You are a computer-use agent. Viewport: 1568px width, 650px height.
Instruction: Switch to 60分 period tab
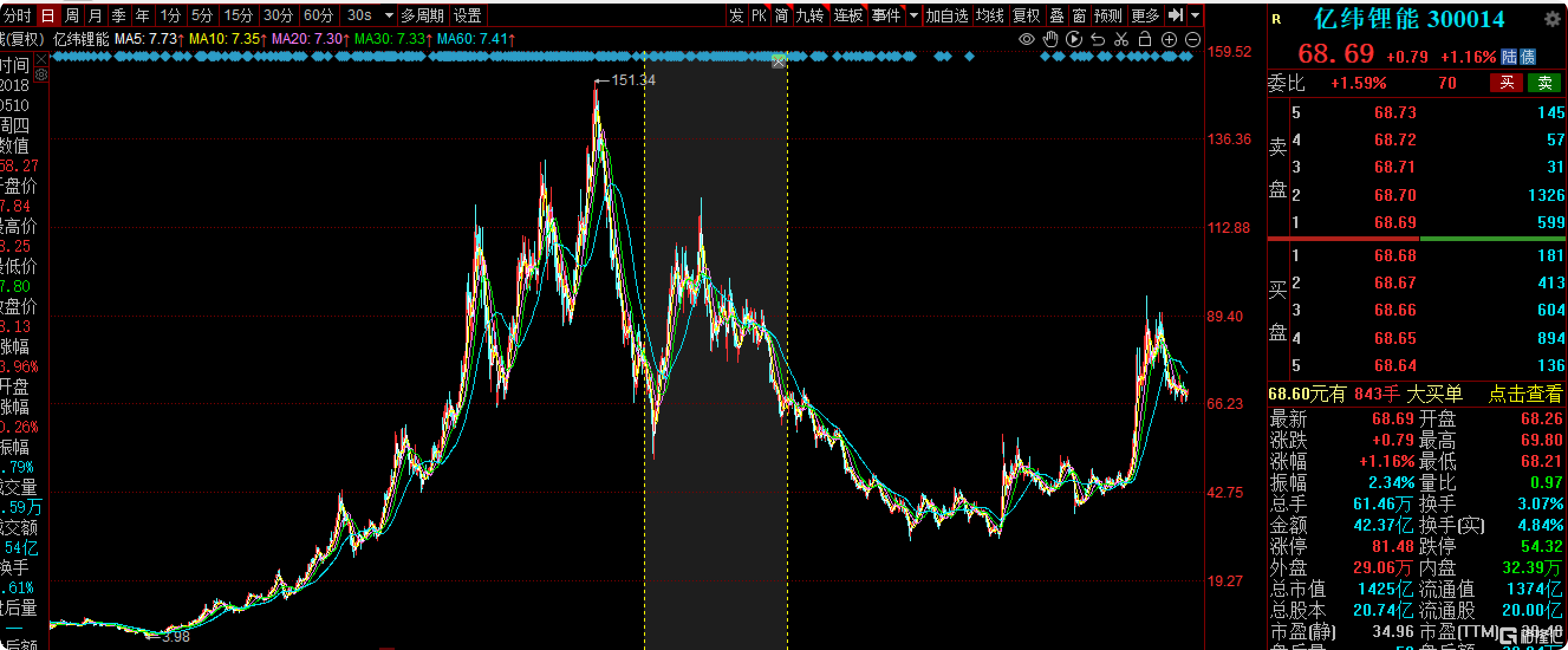(318, 15)
